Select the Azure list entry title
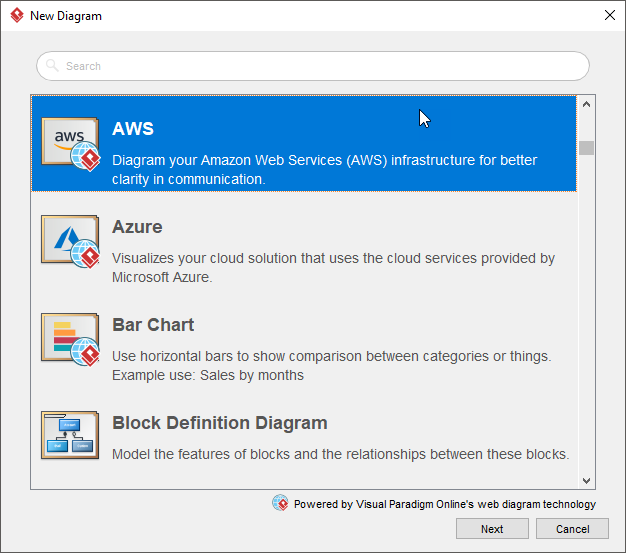 pos(137,227)
